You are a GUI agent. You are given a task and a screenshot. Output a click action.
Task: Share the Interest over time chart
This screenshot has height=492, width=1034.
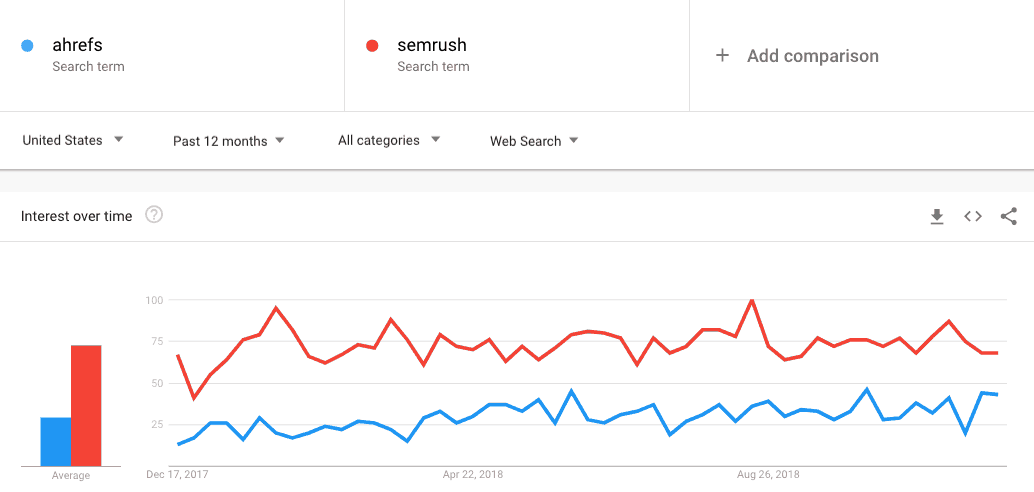click(x=1008, y=216)
